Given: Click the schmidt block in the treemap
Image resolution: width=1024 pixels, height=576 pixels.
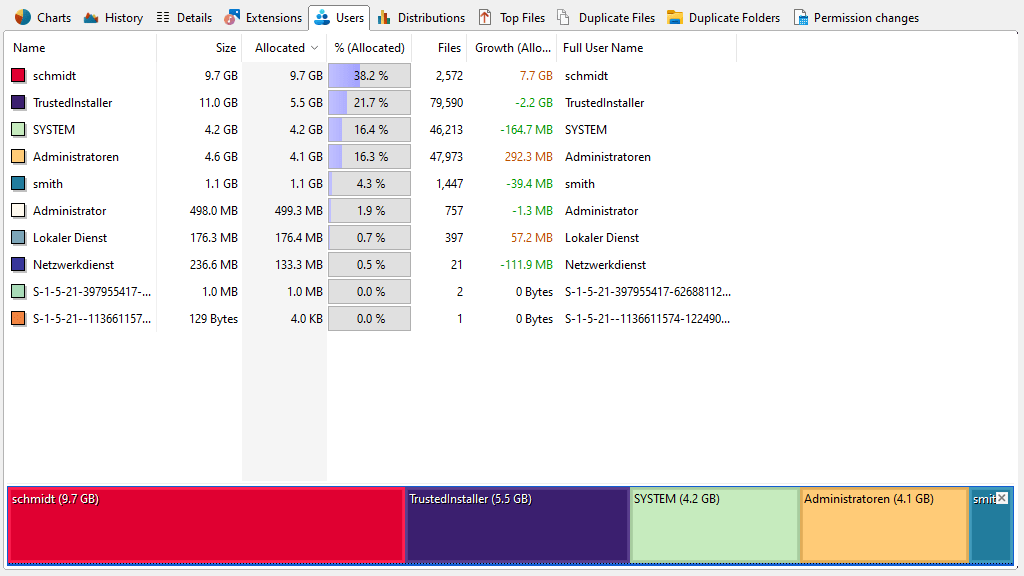Looking at the screenshot, I should point(205,525).
